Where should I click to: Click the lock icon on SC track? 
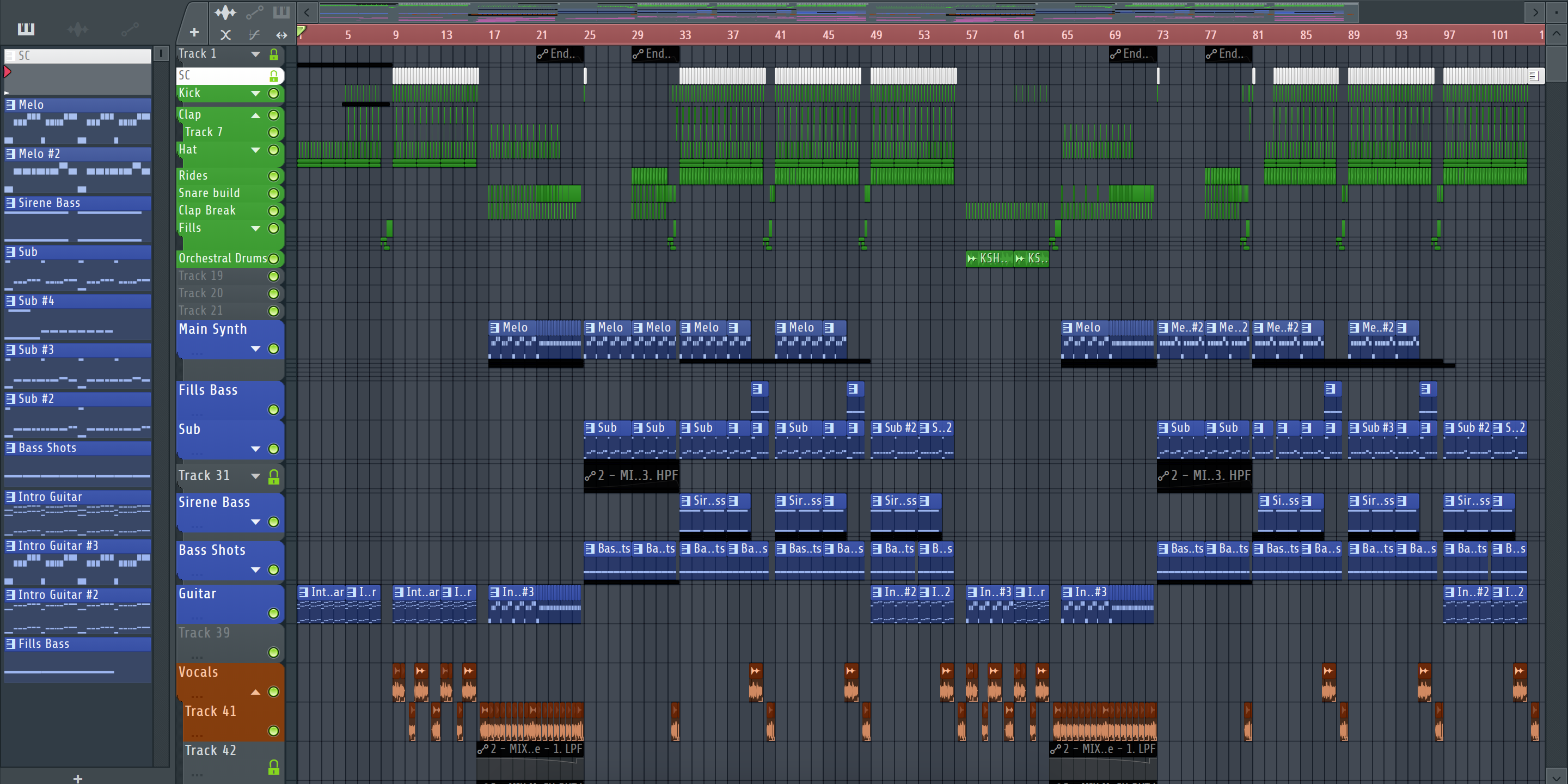tap(274, 76)
